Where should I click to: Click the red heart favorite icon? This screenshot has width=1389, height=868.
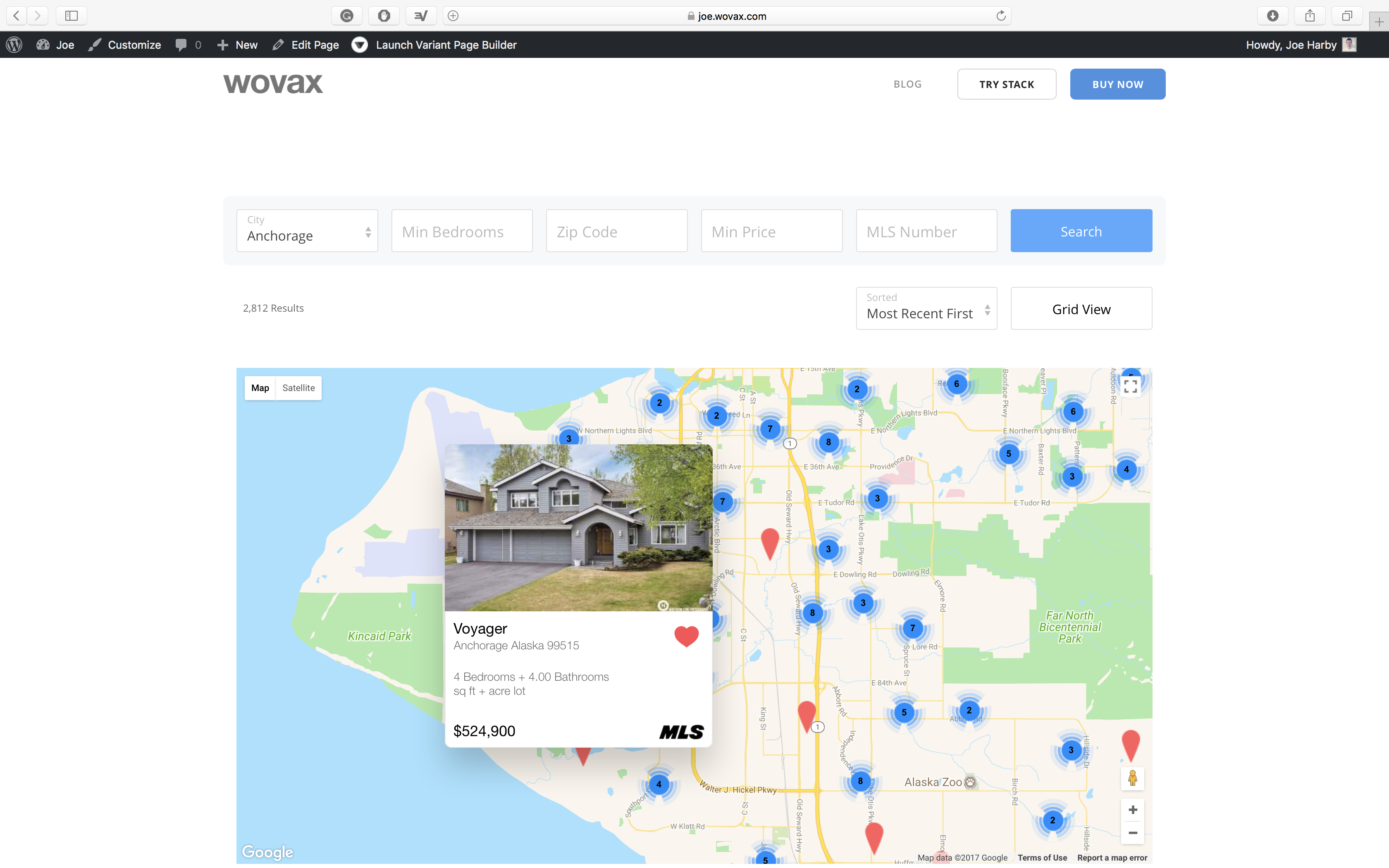click(686, 636)
